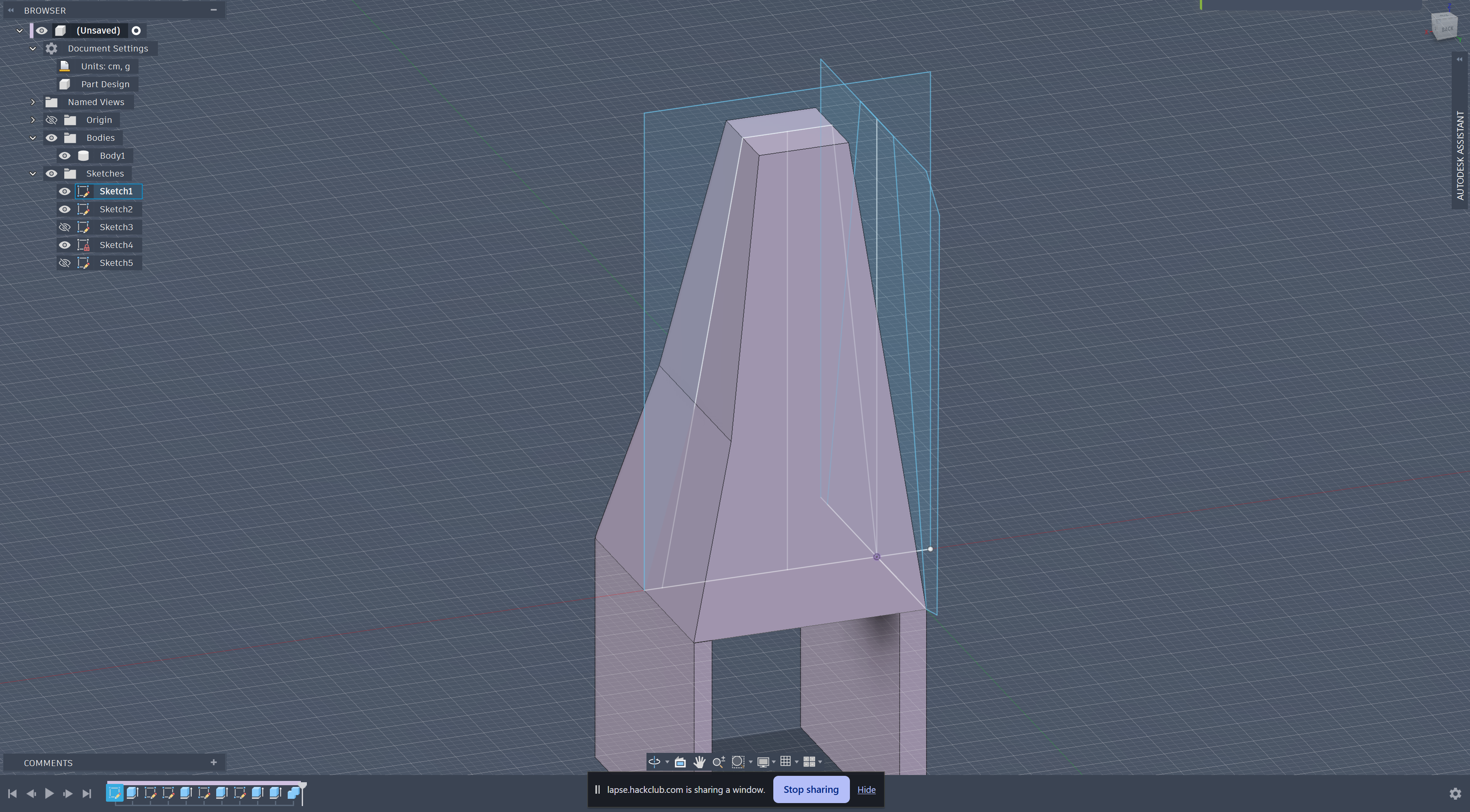1470x812 pixels.
Task: Show the hidden Sketch5
Action: [65, 263]
